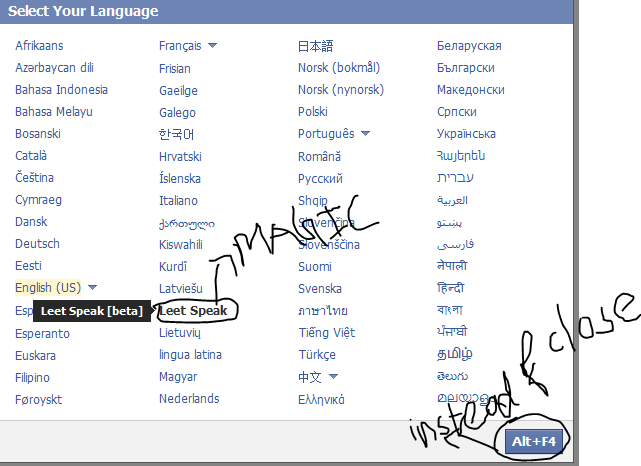Select Føroyskt
The image size is (641, 466).
(39, 400)
